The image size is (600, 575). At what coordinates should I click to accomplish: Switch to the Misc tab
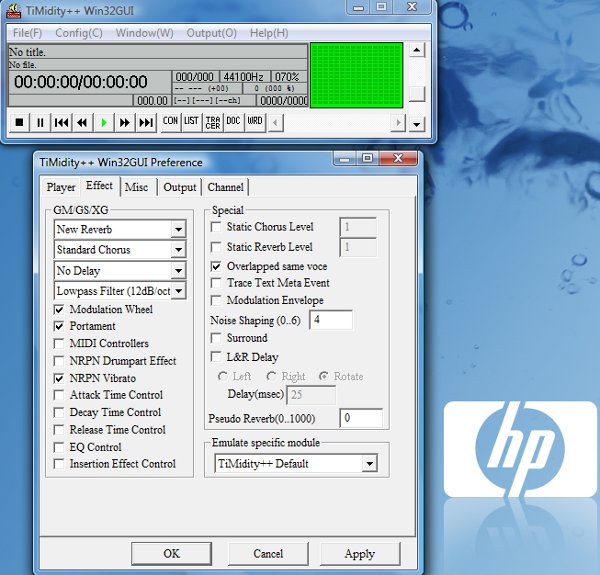pos(137,187)
